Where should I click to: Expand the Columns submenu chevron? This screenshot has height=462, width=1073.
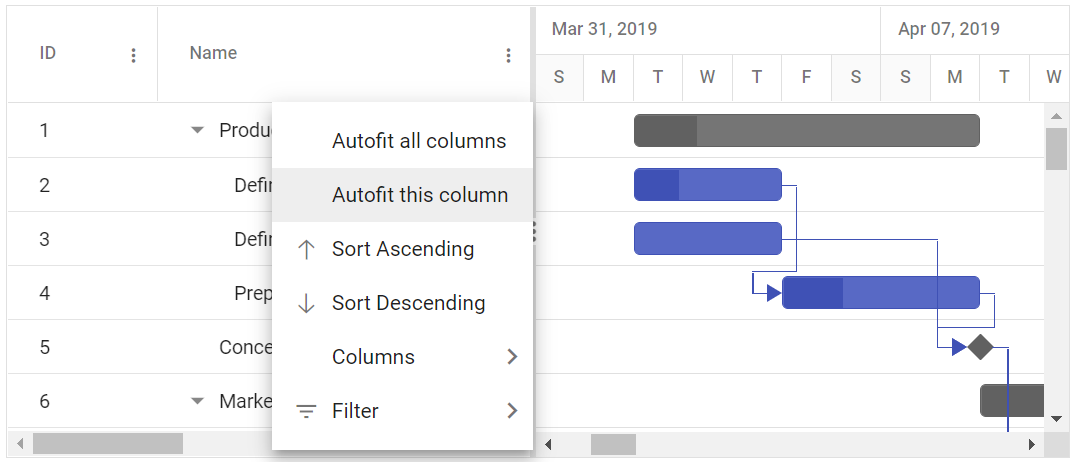pos(512,357)
